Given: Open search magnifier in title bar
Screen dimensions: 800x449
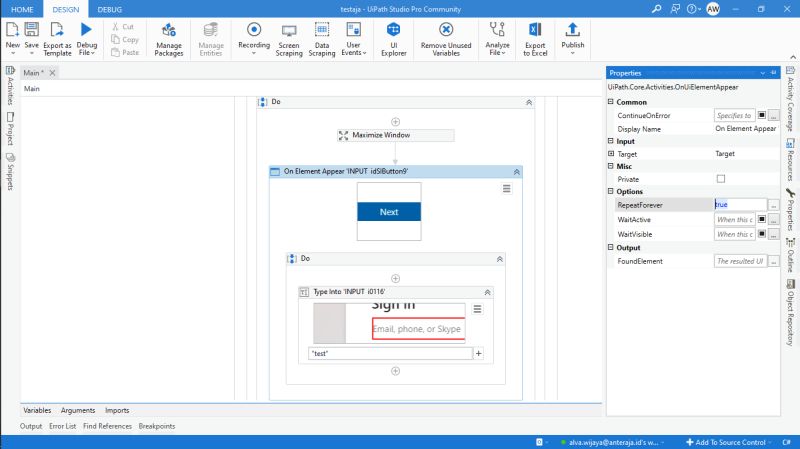Looking at the screenshot, I should click(x=656, y=9).
